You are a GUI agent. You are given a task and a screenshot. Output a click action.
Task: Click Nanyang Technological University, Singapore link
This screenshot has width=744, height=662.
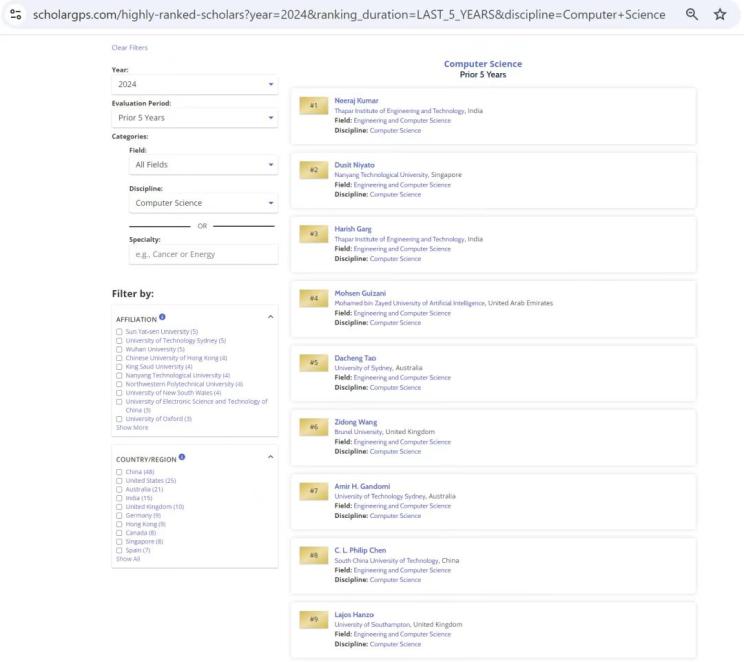tap(398, 175)
